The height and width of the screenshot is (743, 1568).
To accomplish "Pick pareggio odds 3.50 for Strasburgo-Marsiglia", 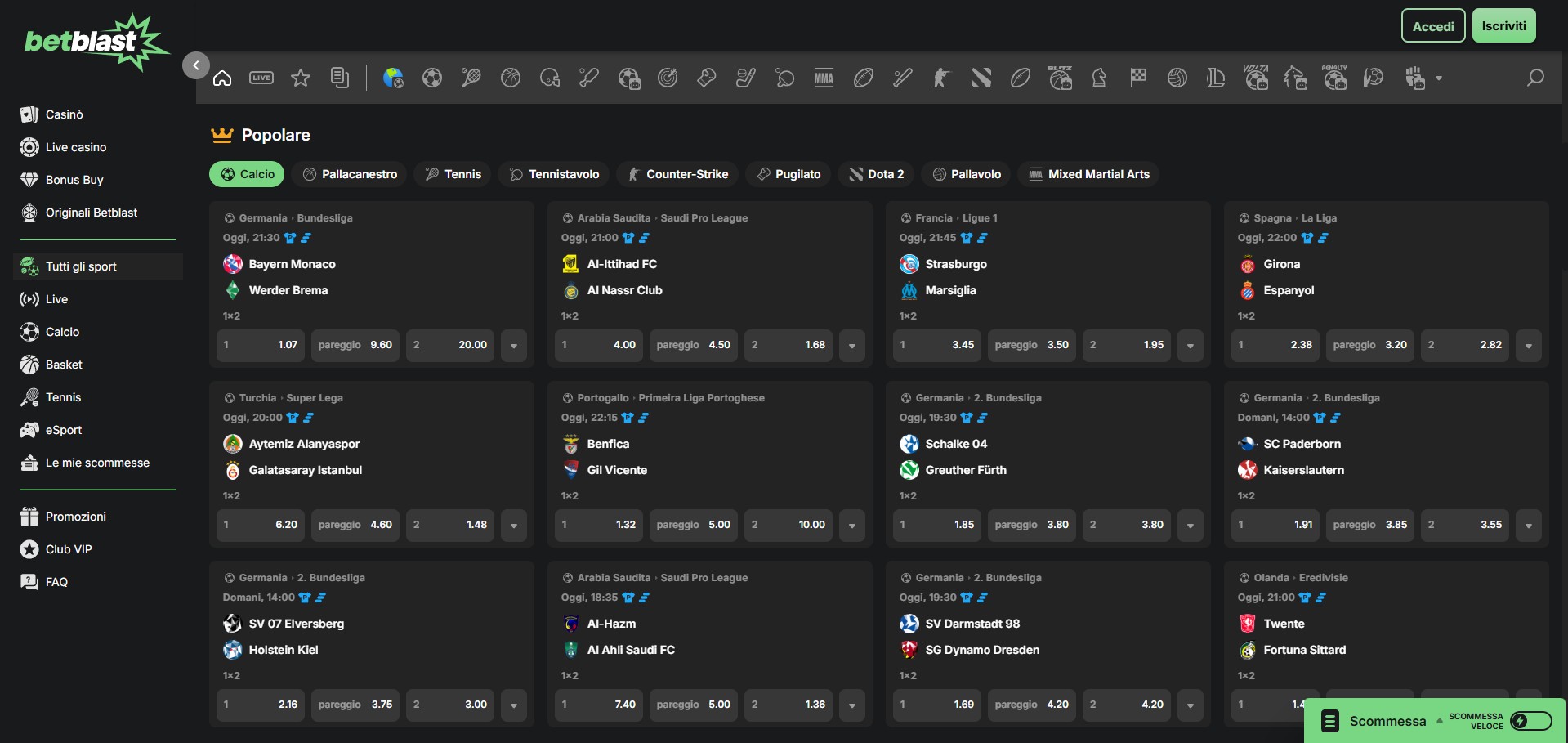I will coord(1031,345).
